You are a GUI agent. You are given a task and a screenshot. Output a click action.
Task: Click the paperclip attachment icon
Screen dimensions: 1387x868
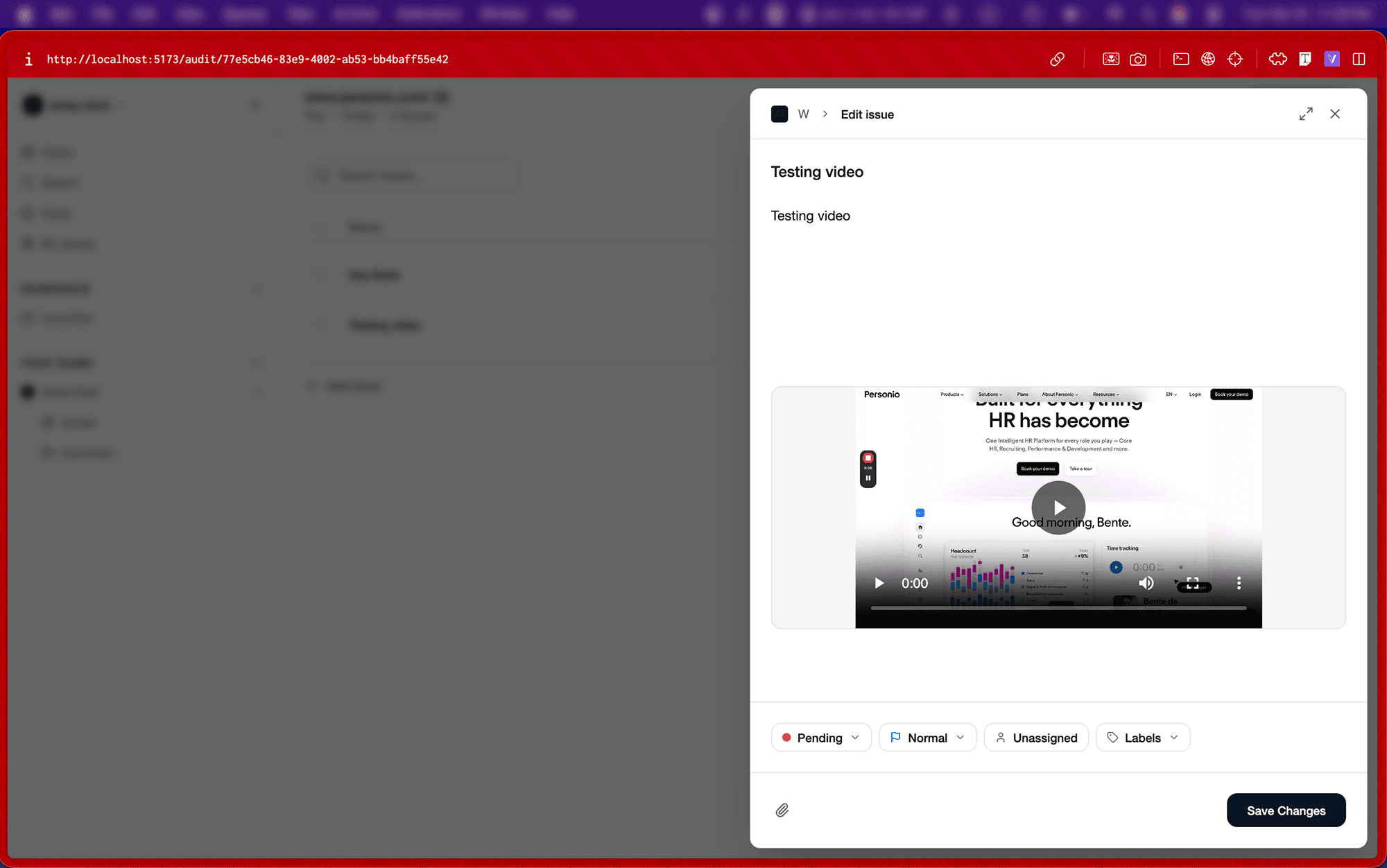click(x=782, y=810)
